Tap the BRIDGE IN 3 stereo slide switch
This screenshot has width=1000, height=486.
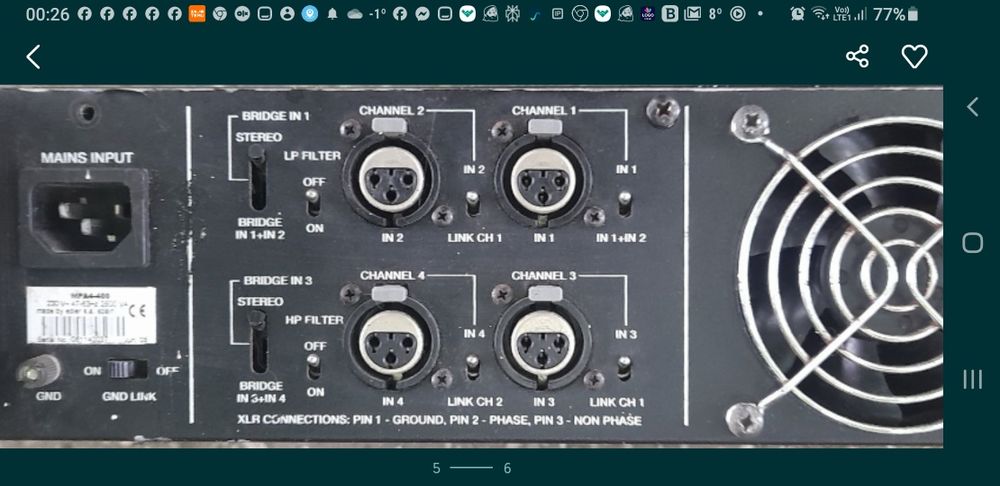[257, 341]
